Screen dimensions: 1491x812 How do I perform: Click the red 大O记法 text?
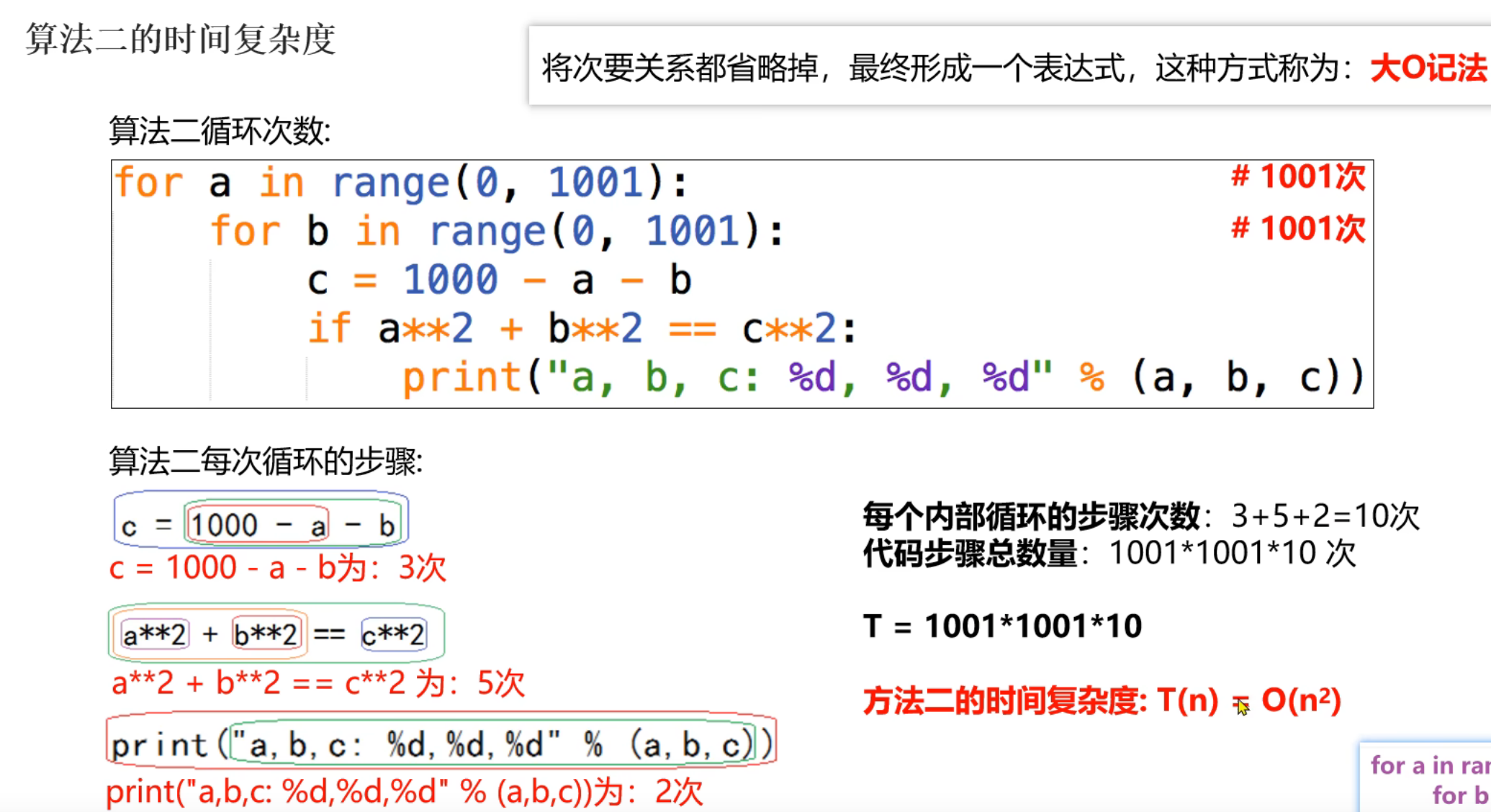tap(1428, 68)
